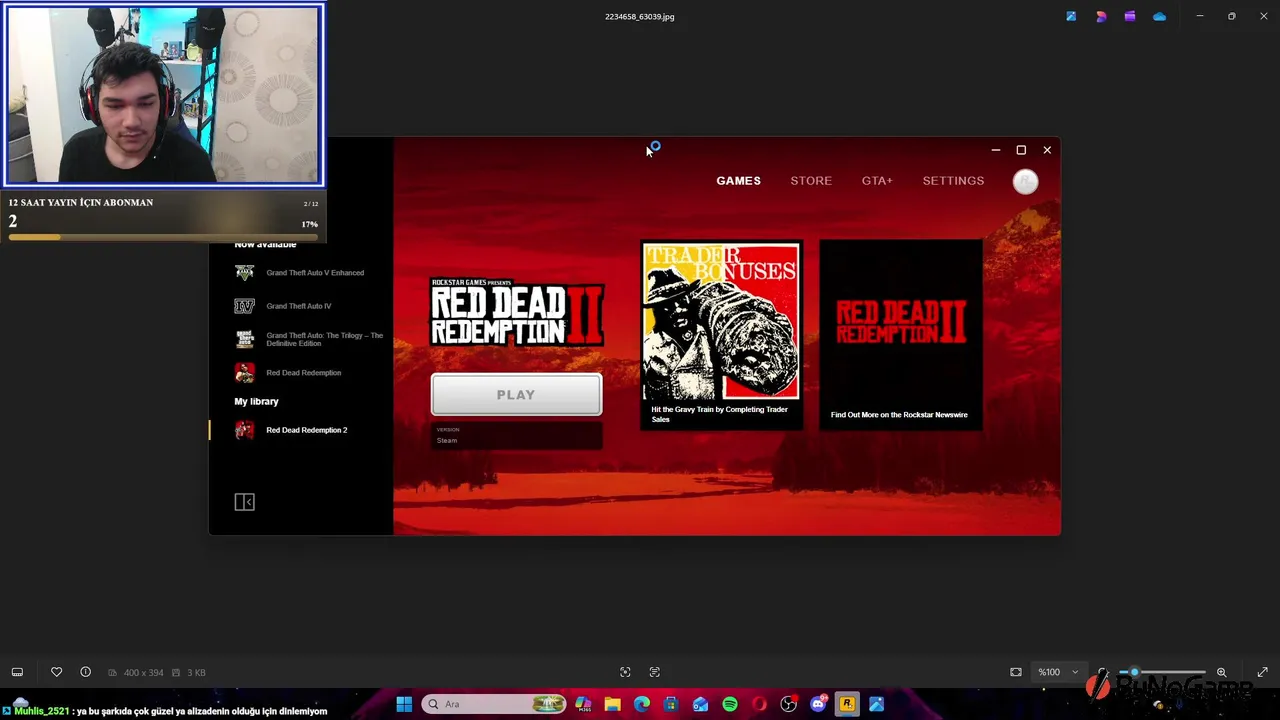The image size is (1280, 720).
Task: Show image file info in Photos
Action: (x=85, y=672)
